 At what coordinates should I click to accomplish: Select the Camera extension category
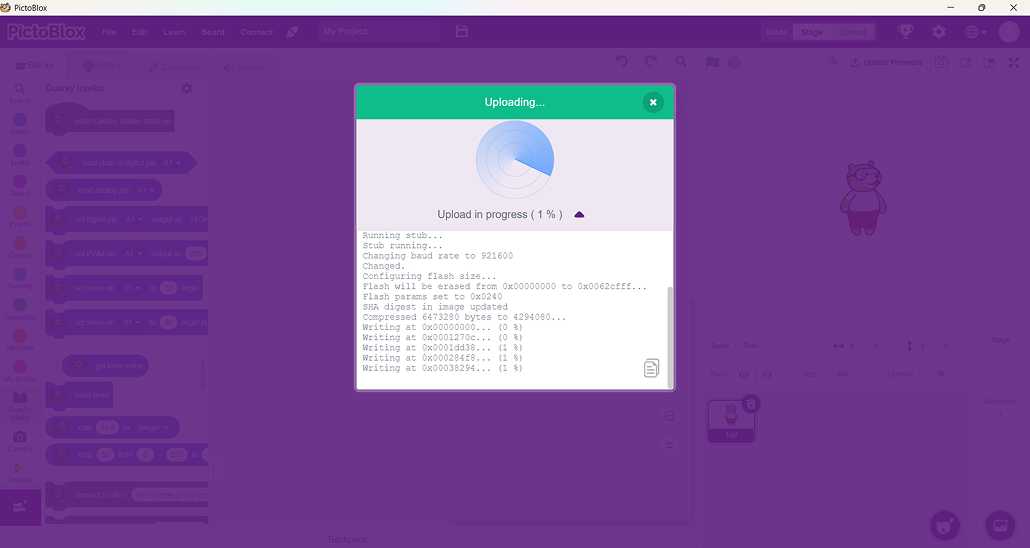20,441
